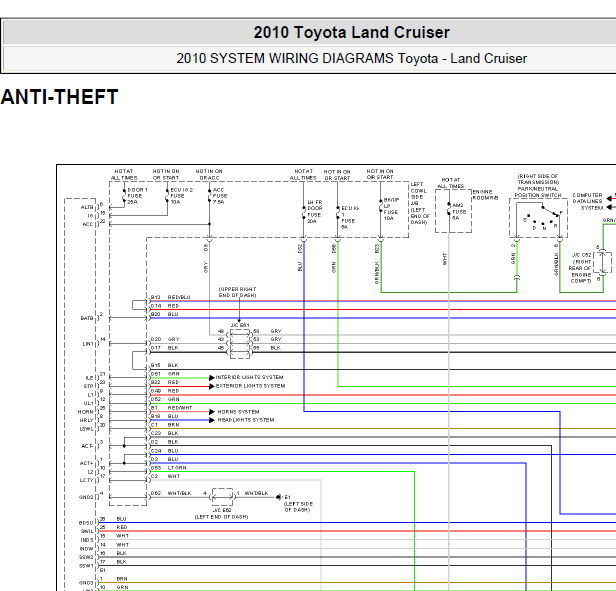Click the 'HEADLIGHTS SYSTEM' reference label

(246, 420)
